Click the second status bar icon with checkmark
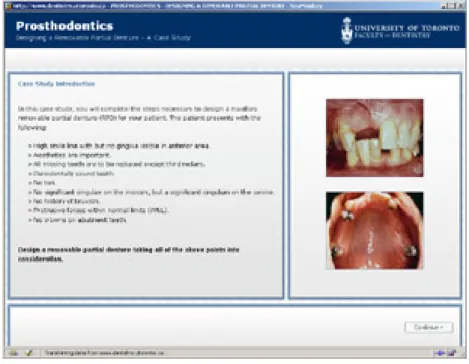Viewport: 469px width, 364px height. coord(29,353)
